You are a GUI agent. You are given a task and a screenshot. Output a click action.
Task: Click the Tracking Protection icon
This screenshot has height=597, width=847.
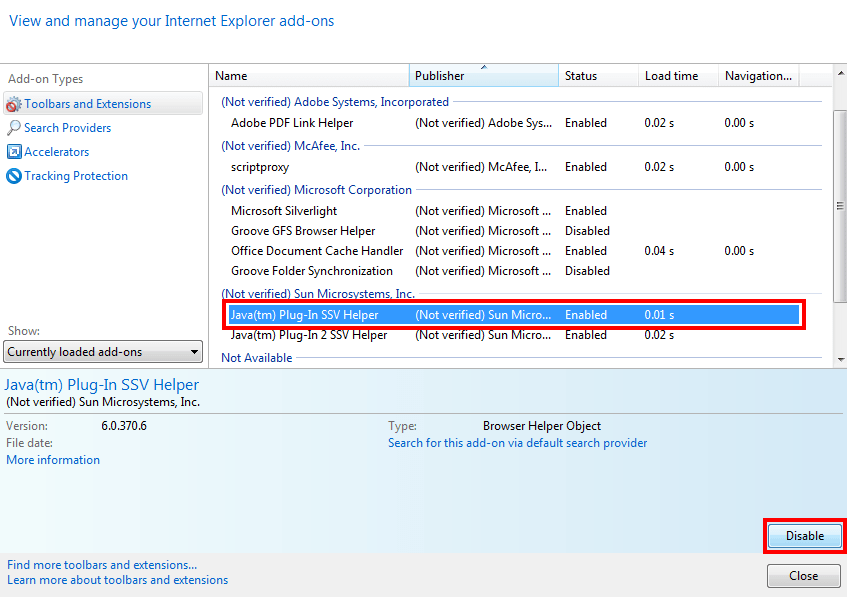(14, 176)
